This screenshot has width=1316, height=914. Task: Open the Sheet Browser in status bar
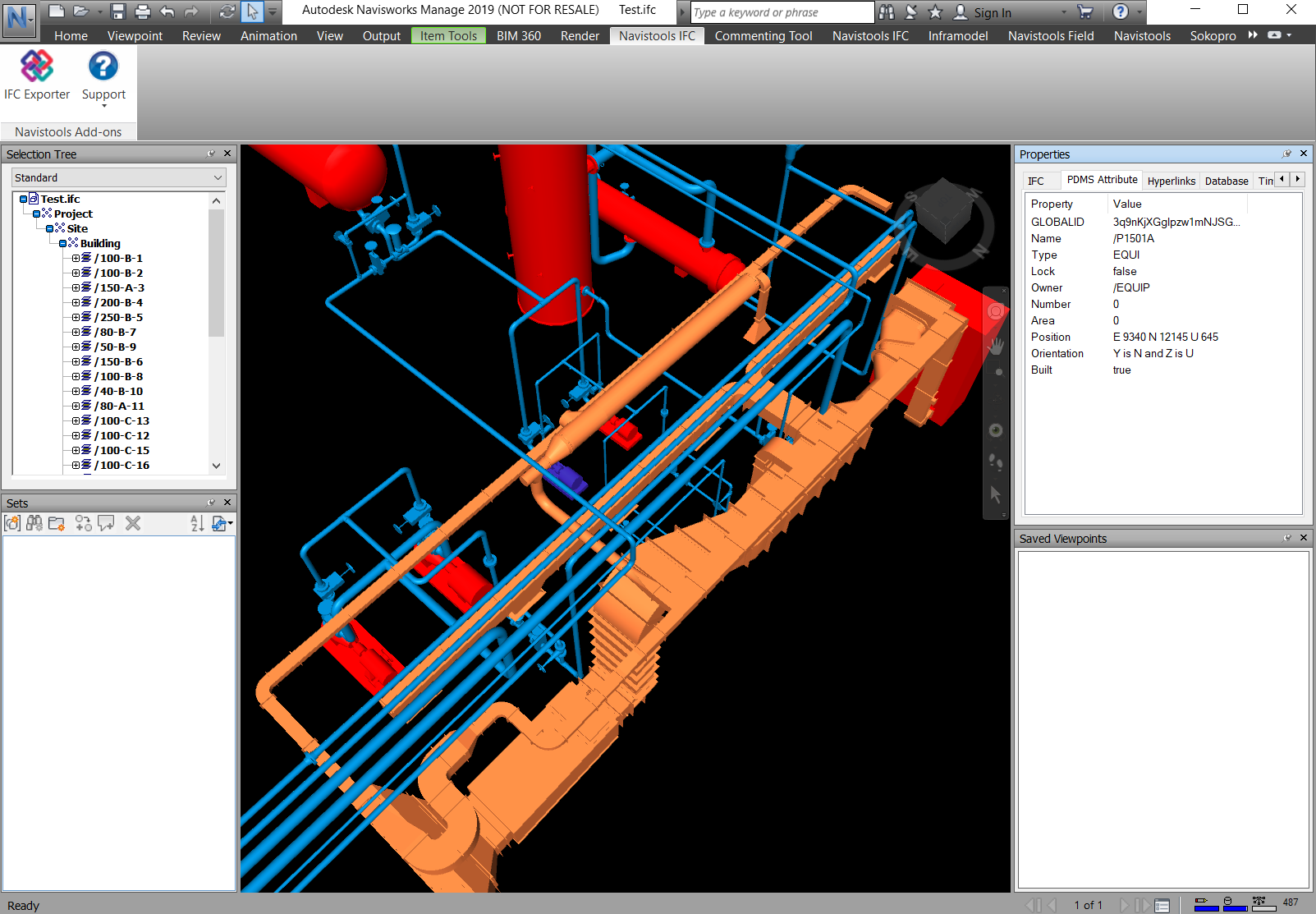click(1162, 905)
